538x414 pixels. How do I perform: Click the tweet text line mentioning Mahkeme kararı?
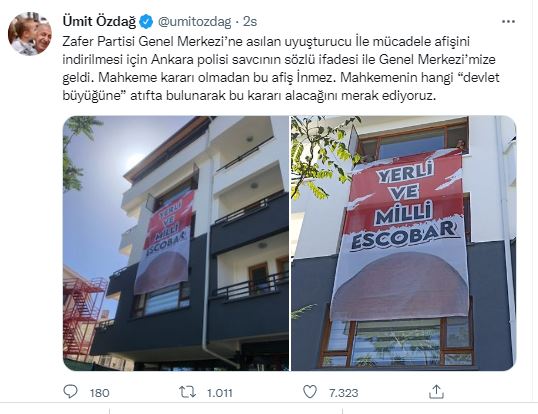click(281, 78)
